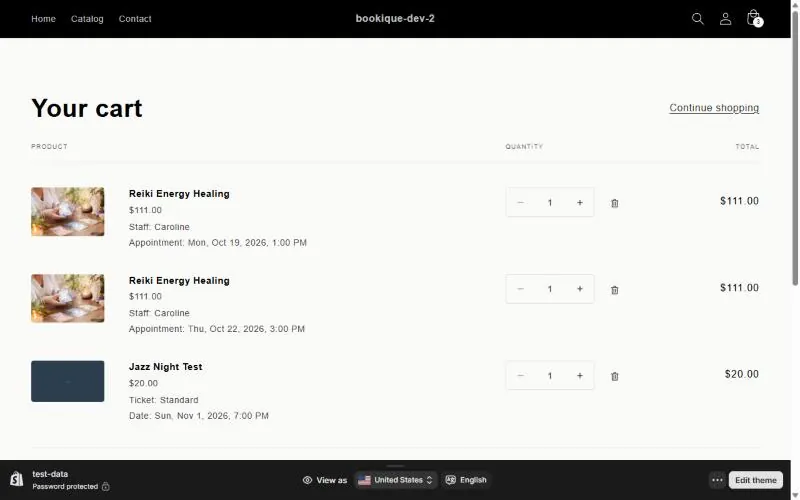The width and height of the screenshot is (800, 500).
Task: Click the drag handle atop preview bar
Action: pos(395,465)
